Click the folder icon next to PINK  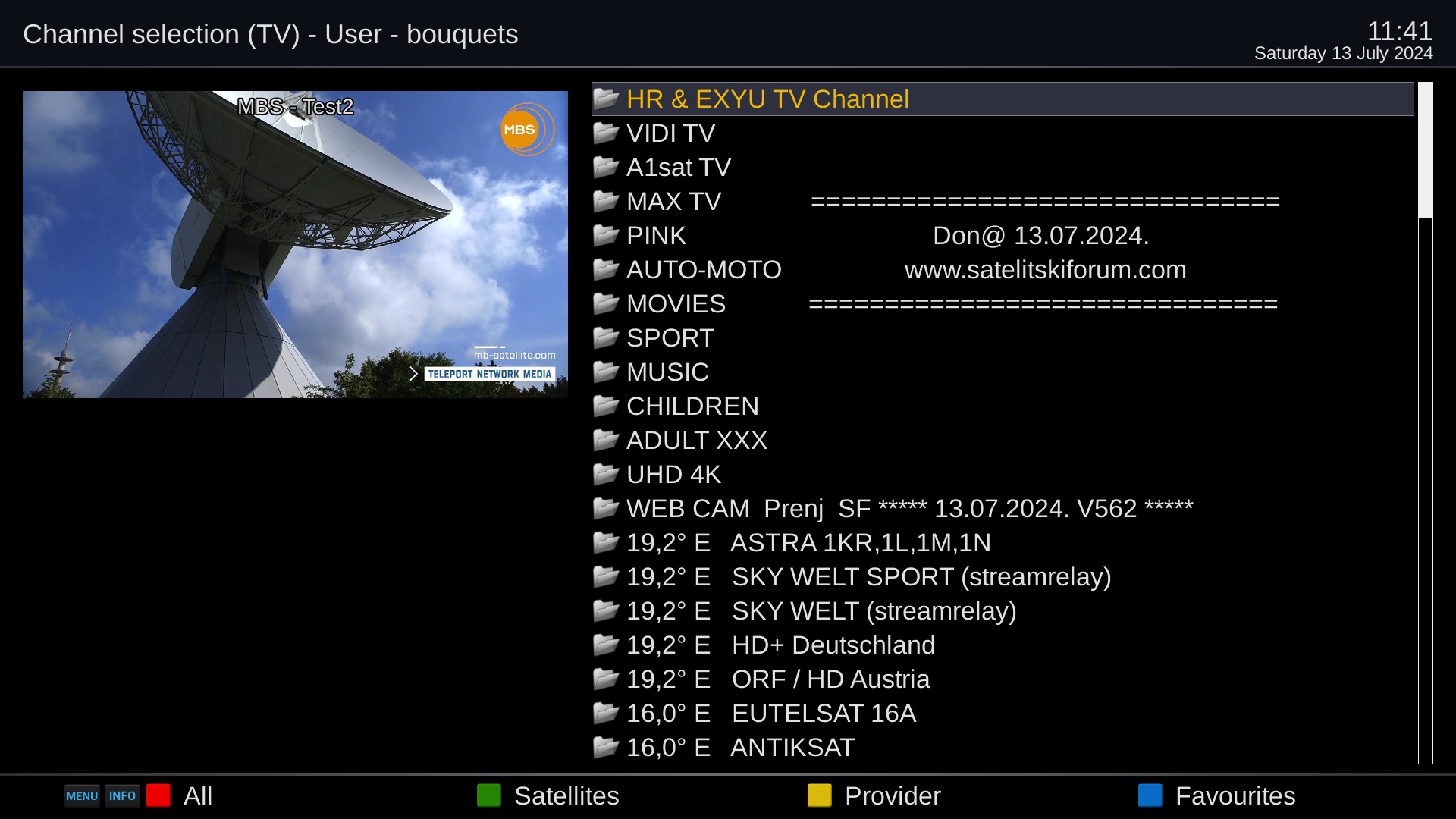(606, 235)
